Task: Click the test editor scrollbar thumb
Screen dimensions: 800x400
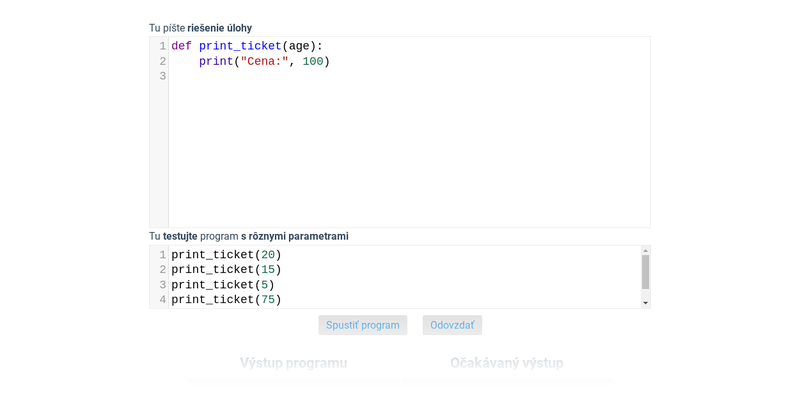Action: 645,272
